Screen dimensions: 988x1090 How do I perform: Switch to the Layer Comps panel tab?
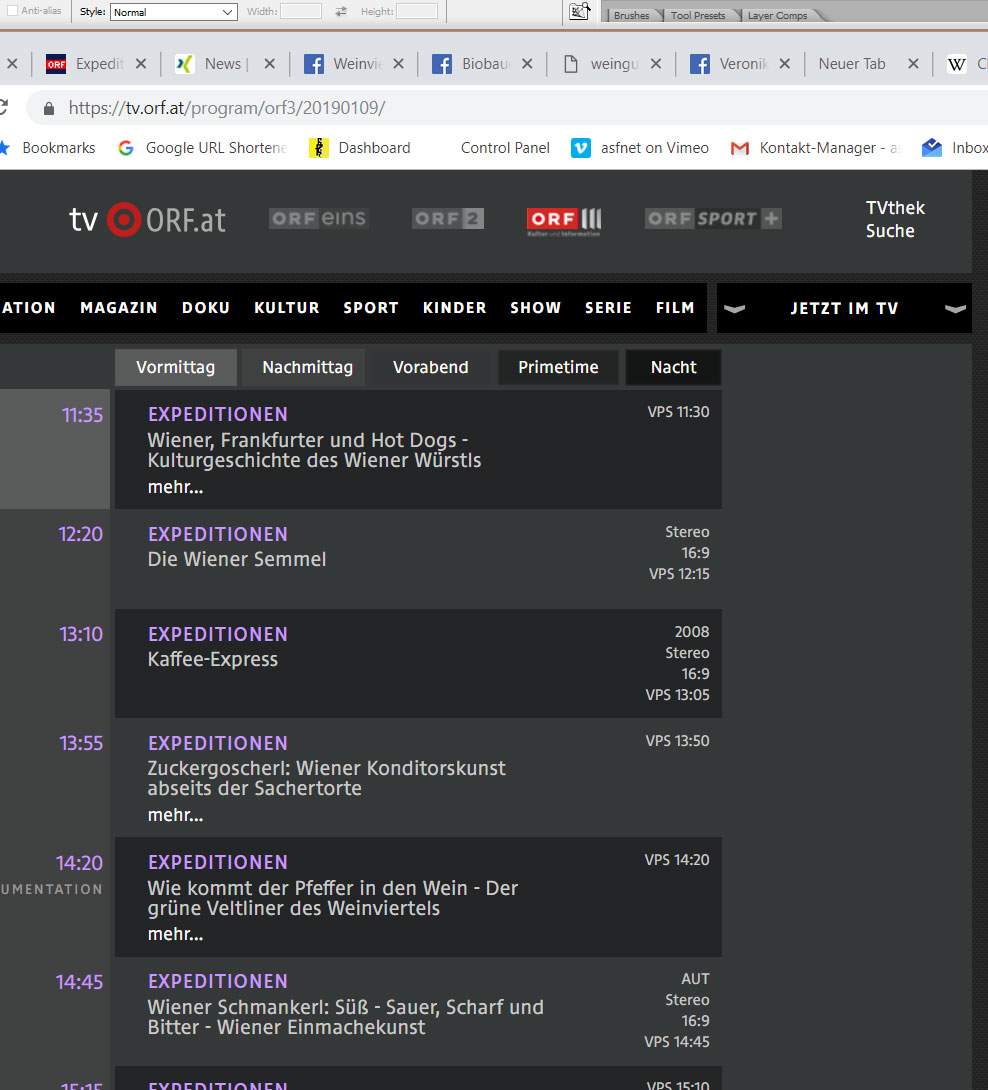tap(777, 15)
